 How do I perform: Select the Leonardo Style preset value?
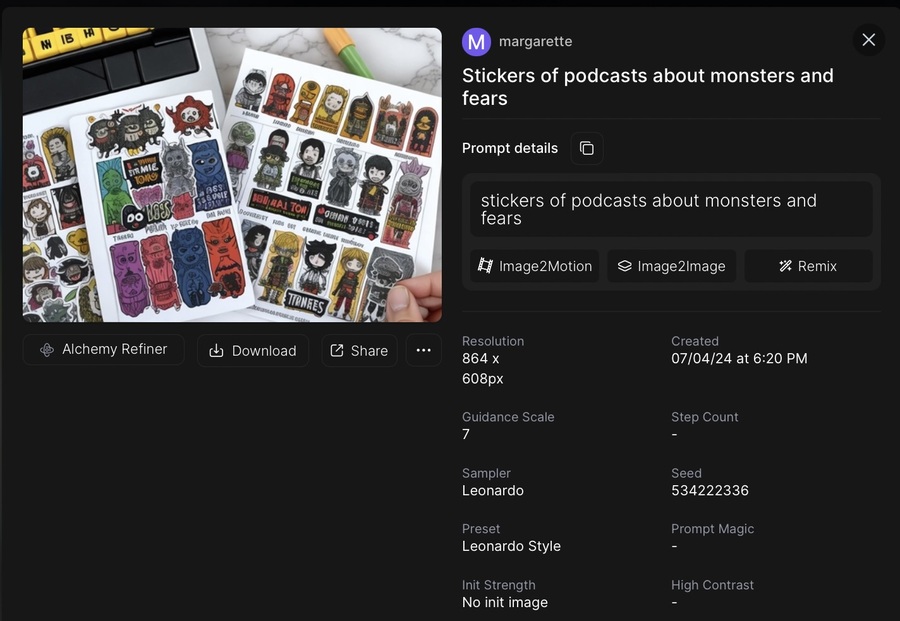click(511, 546)
